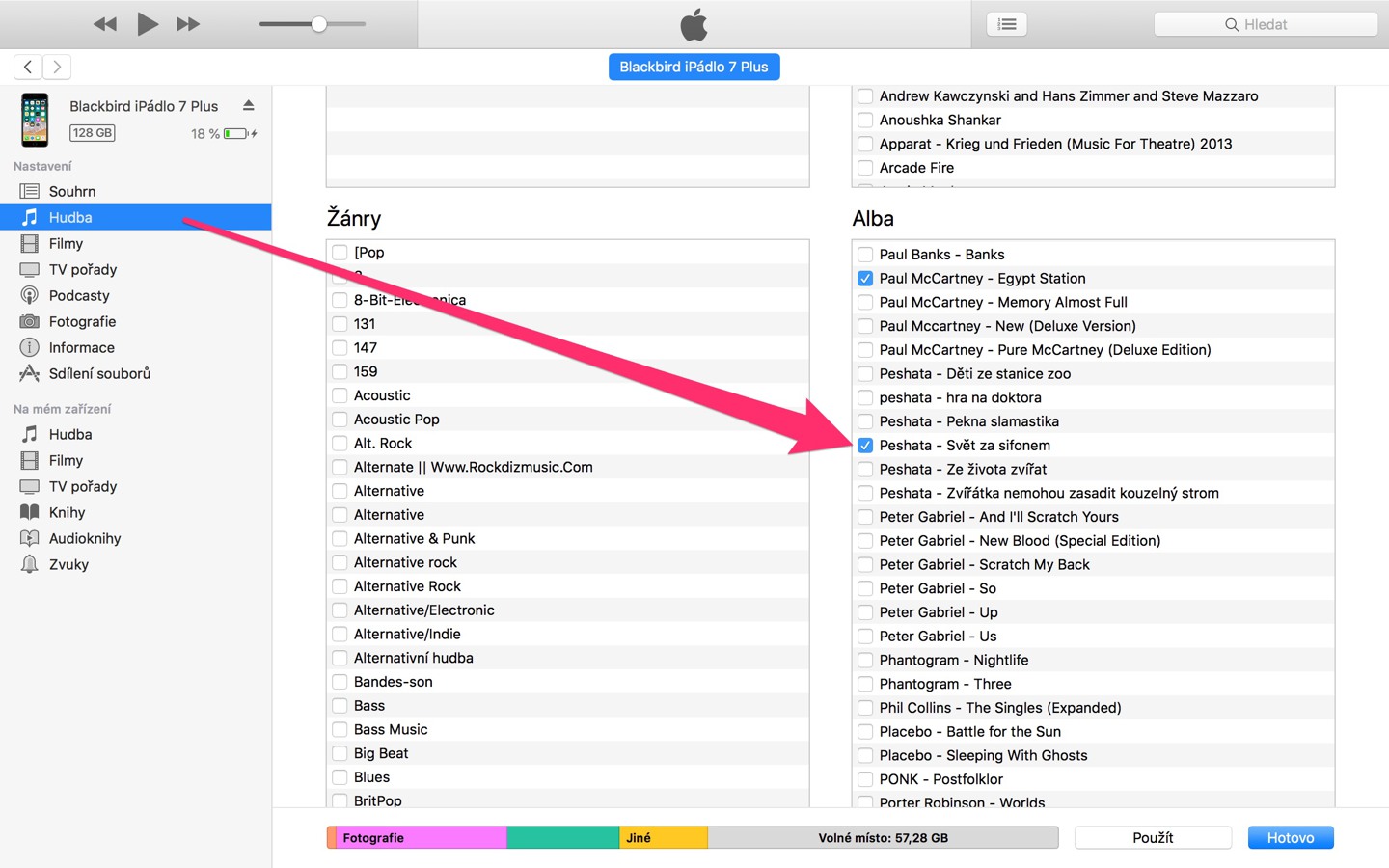Click the iPhone device thumbnail icon

pos(35,120)
